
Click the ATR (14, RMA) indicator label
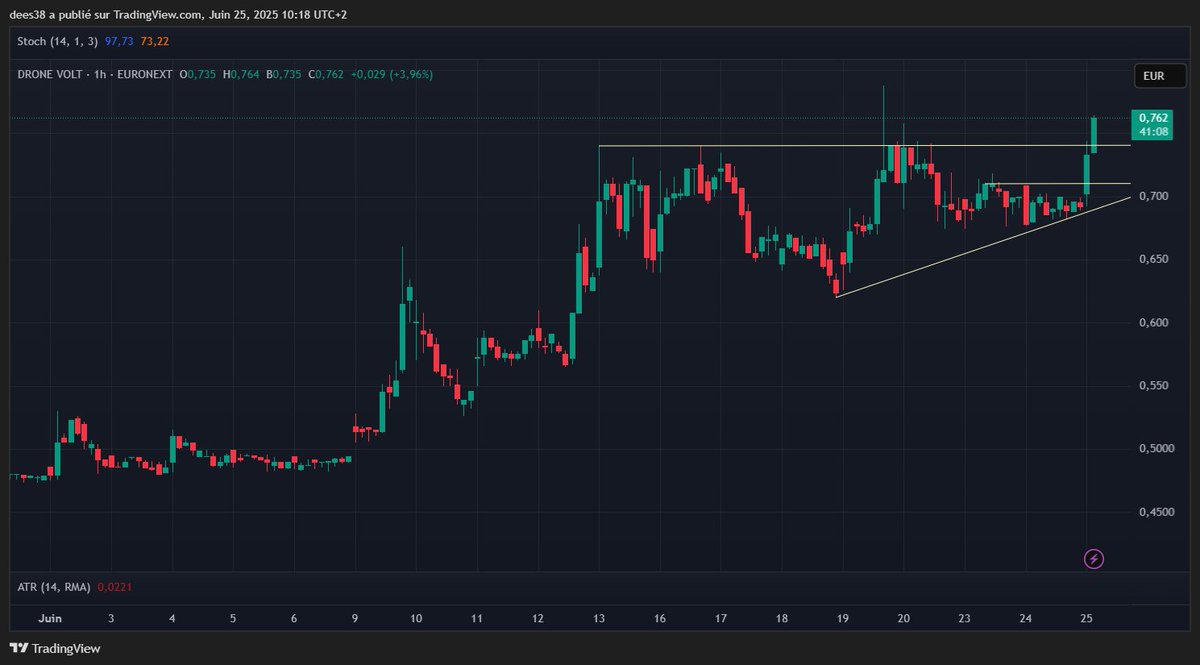52,587
